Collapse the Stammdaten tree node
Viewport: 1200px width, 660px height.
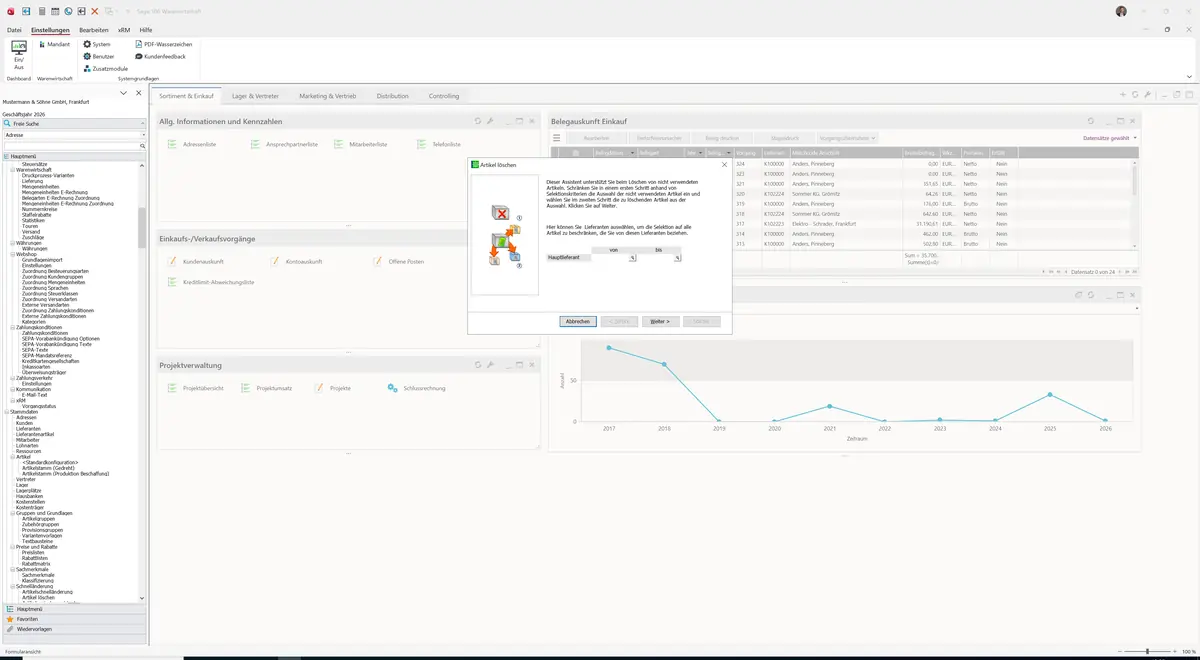(7, 411)
